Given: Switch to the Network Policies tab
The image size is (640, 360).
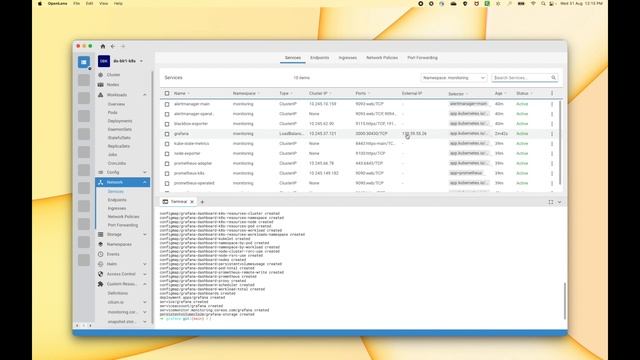Looking at the screenshot, I should [382, 58].
